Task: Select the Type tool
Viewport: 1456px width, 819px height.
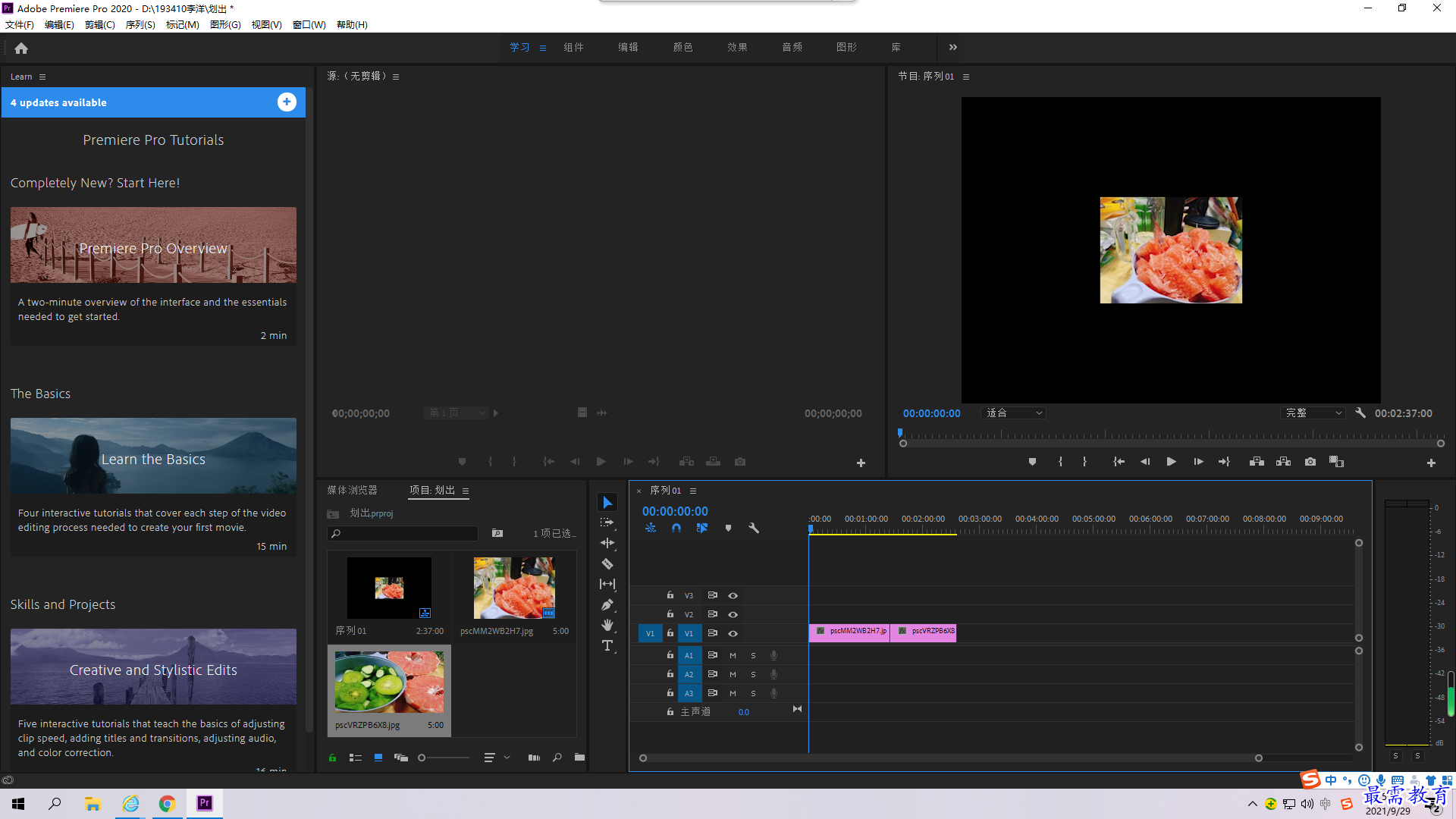Action: click(607, 645)
